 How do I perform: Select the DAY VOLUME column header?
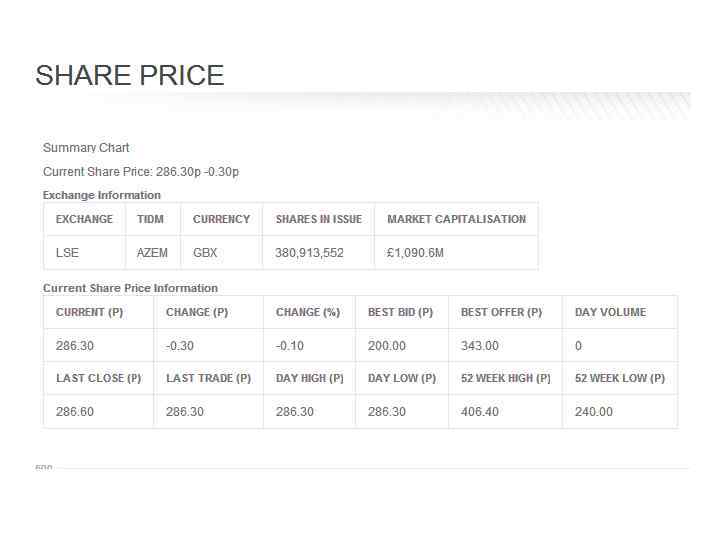coord(610,312)
